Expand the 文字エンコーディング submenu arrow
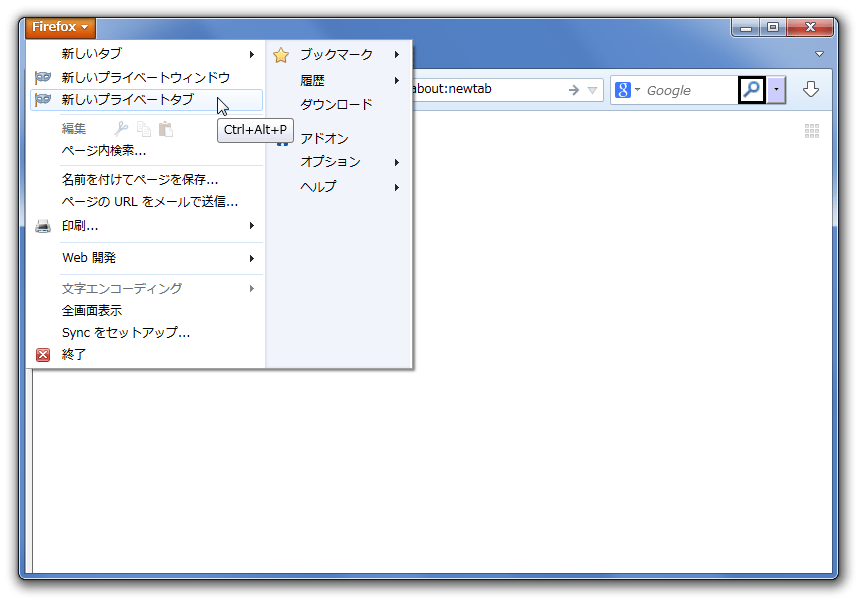This screenshot has height=602, width=859. (252, 288)
